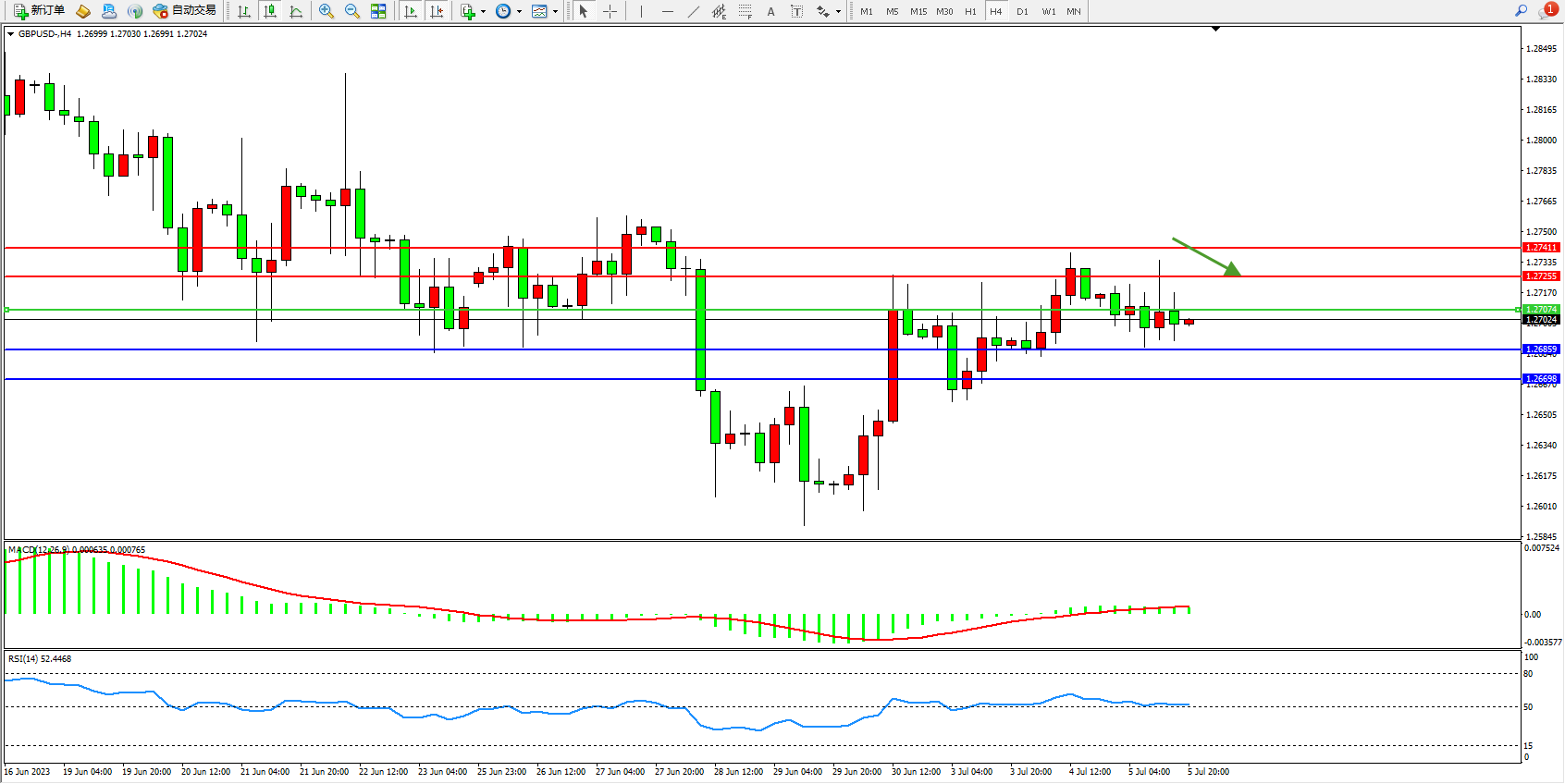Switch to M15 timeframe
Viewport: 1565px width, 784px height.
(918, 11)
